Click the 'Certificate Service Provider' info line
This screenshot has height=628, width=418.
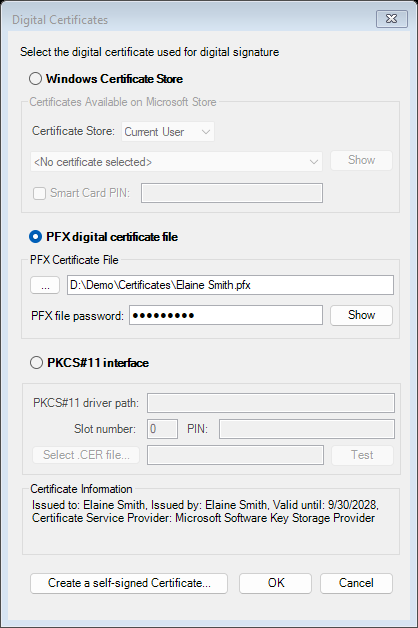(203, 518)
